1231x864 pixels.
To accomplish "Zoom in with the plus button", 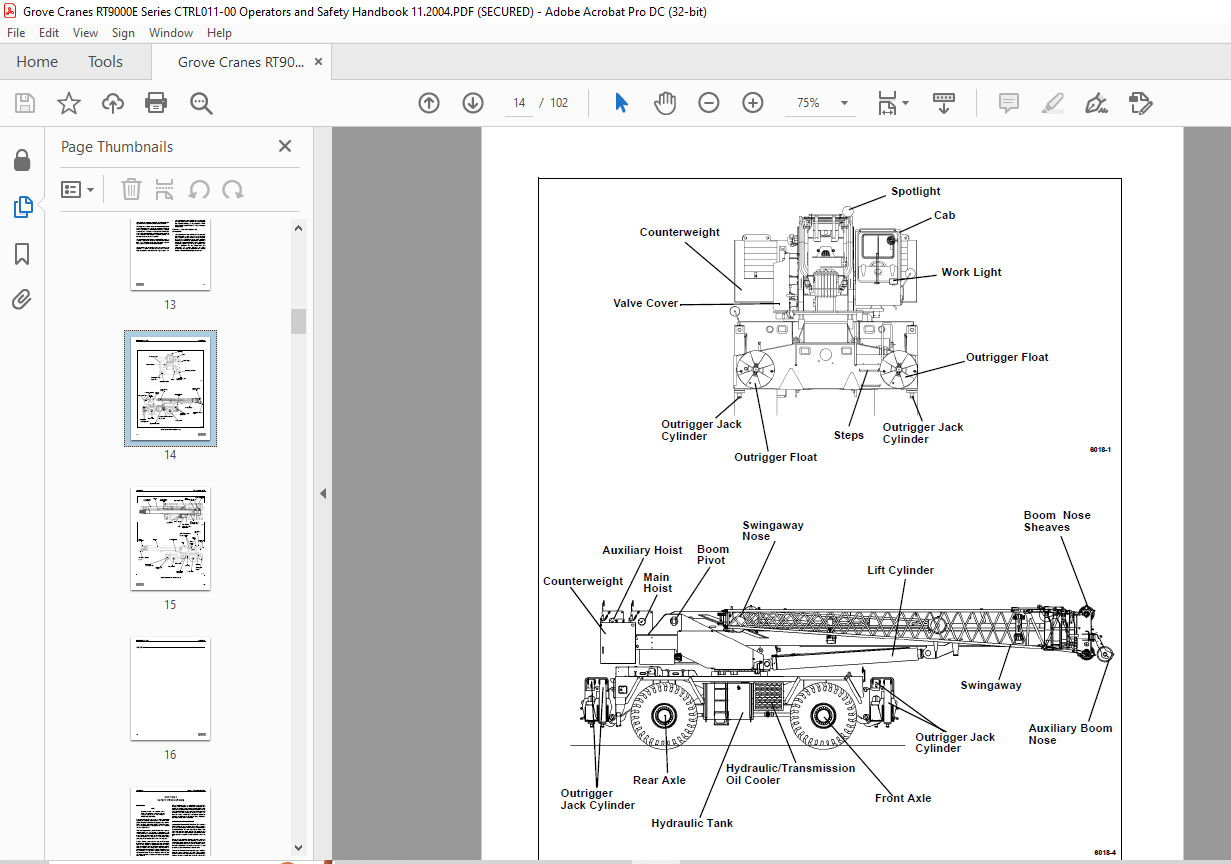I will tap(753, 103).
